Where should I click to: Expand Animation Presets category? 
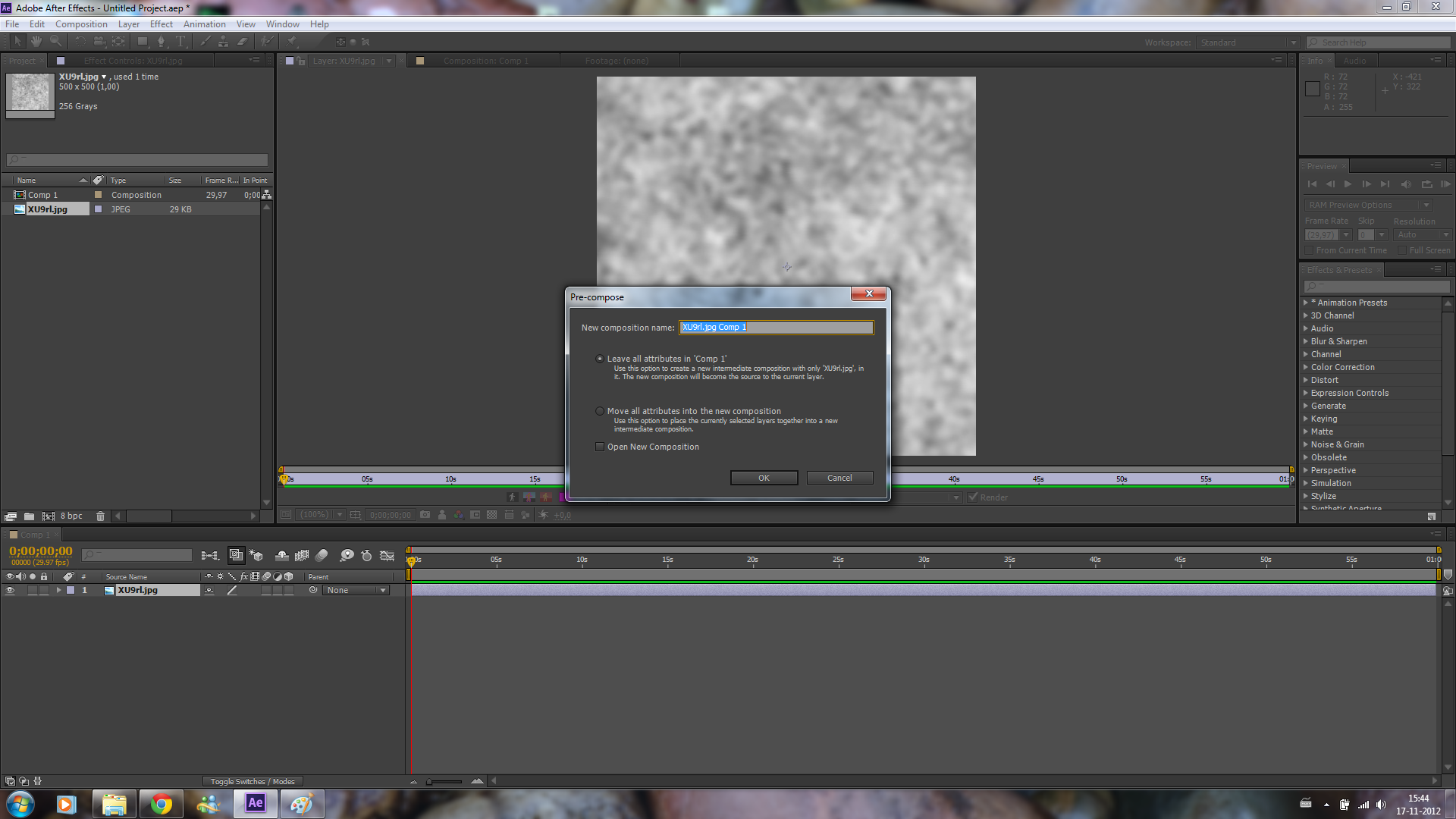pyautogui.click(x=1306, y=303)
